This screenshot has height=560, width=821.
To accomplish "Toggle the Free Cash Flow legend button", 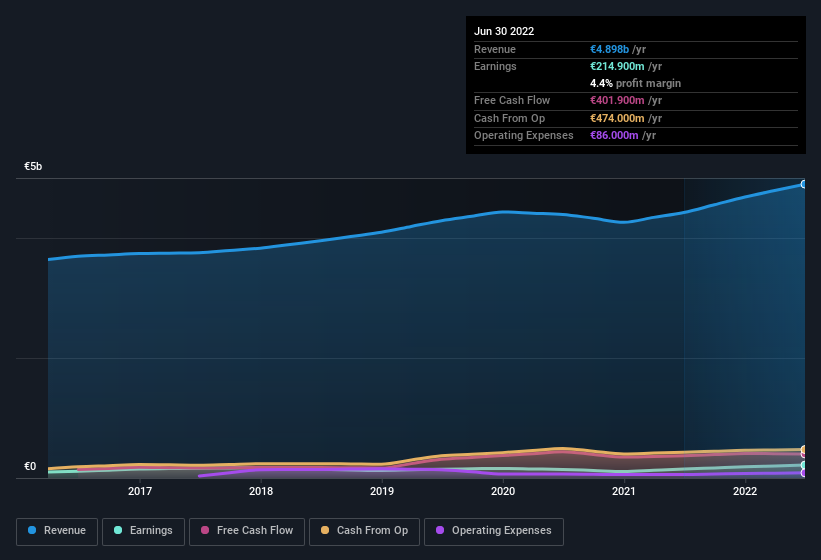I will click(x=247, y=531).
